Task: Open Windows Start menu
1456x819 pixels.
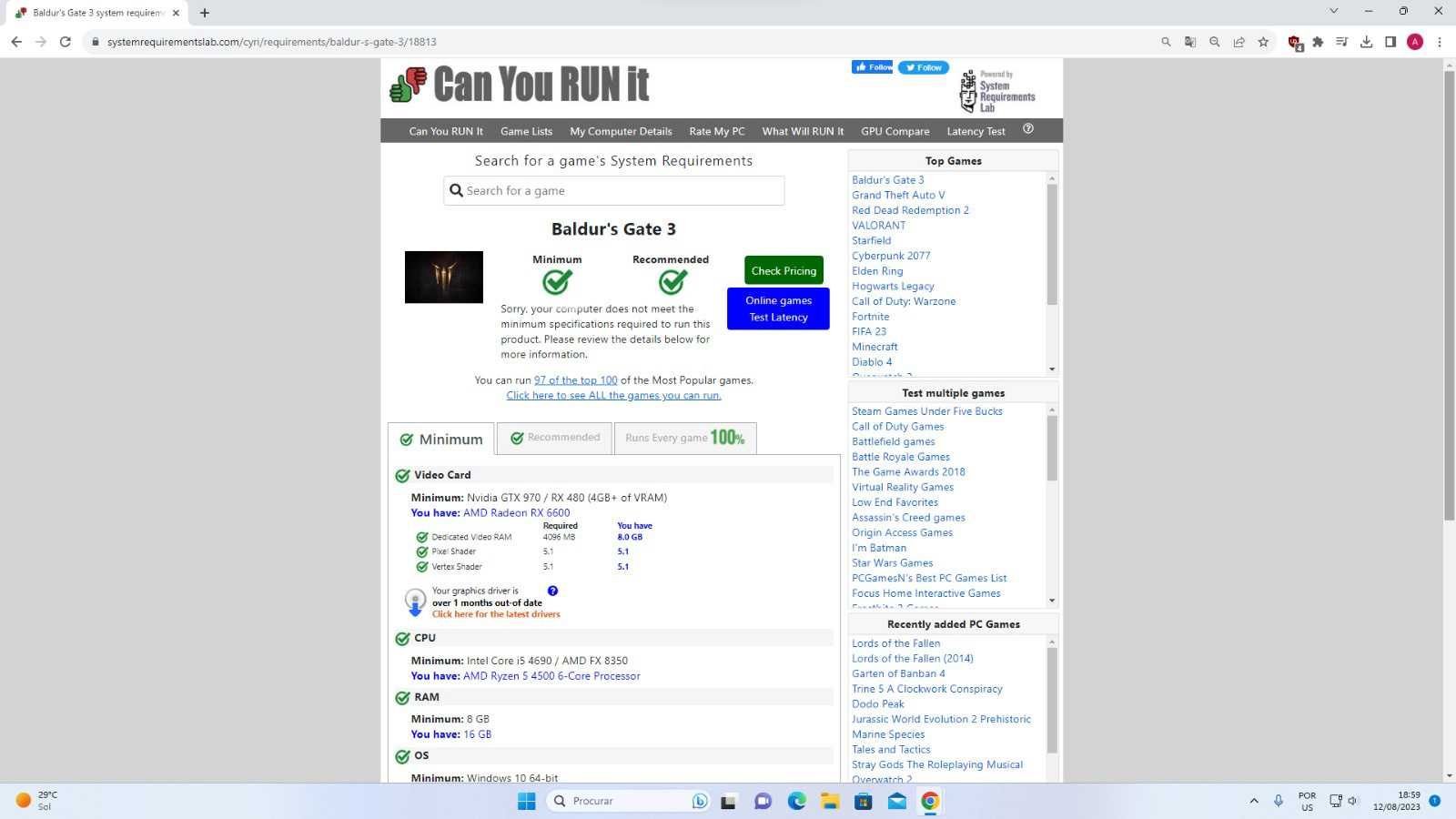Action: [527, 801]
